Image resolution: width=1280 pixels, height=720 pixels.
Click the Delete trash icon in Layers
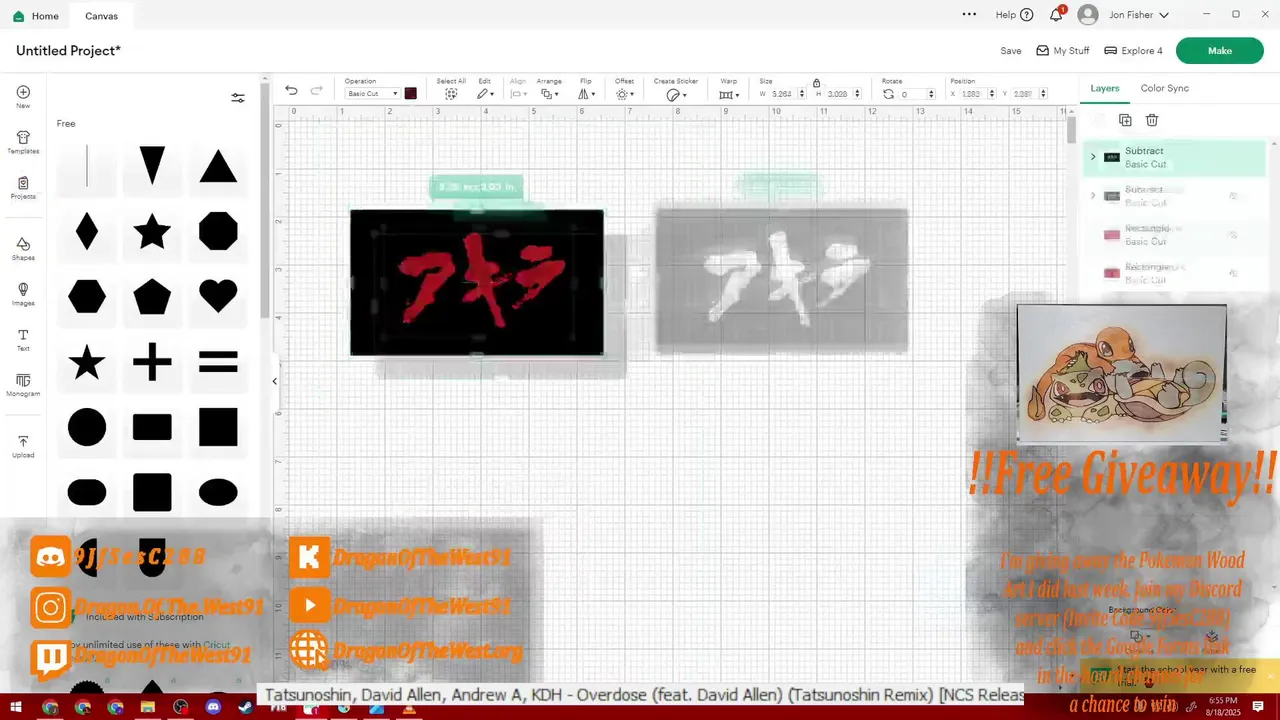[x=1152, y=120]
